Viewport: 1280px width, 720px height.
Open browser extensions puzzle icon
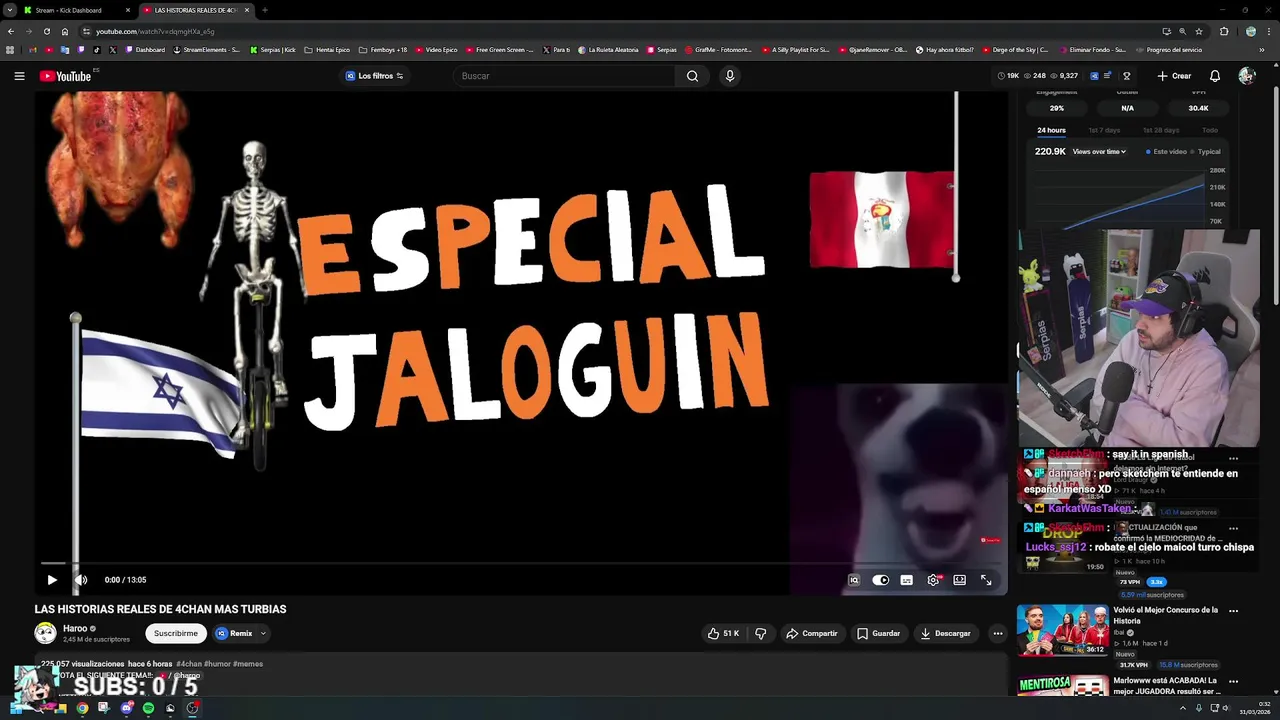1224,31
